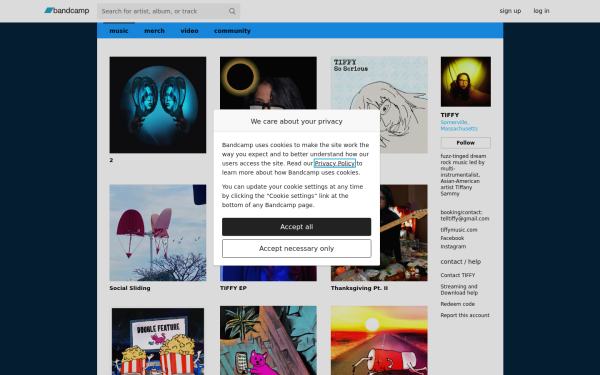Click the search magnifier icon

pyautogui.click(x=232, y=11)
